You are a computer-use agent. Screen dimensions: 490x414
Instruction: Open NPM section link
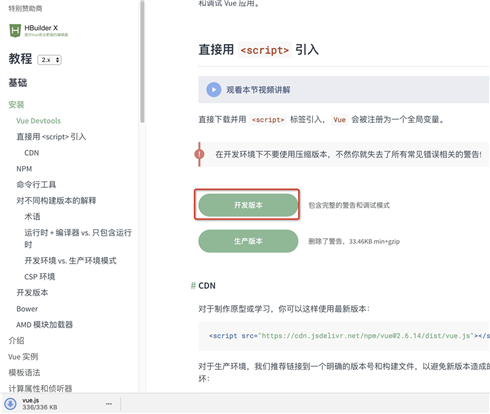tap(24, 169)
